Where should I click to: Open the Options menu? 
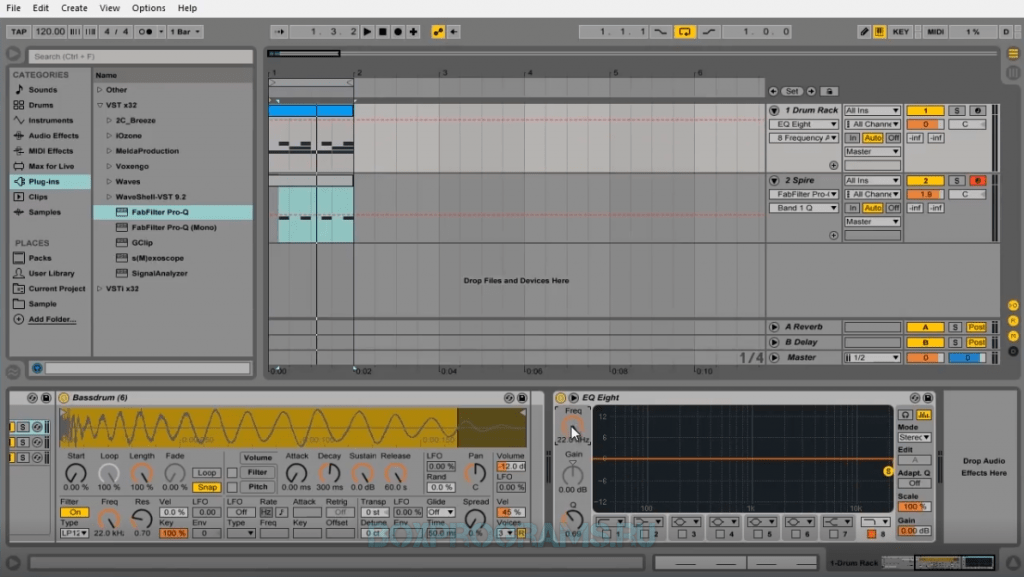point(149,8)
